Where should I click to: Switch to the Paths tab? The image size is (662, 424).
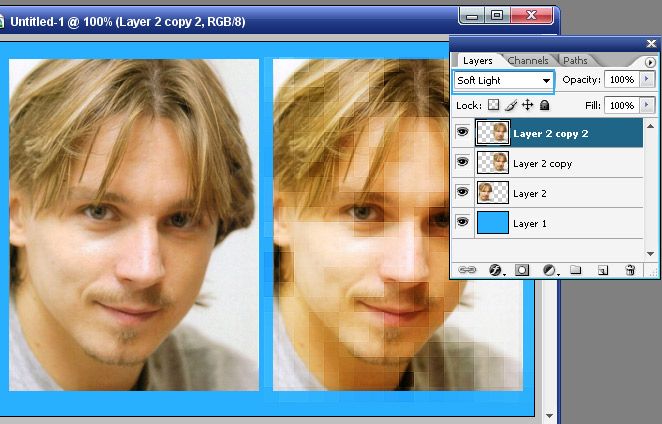pyautogui.click(x=575, y=60)
